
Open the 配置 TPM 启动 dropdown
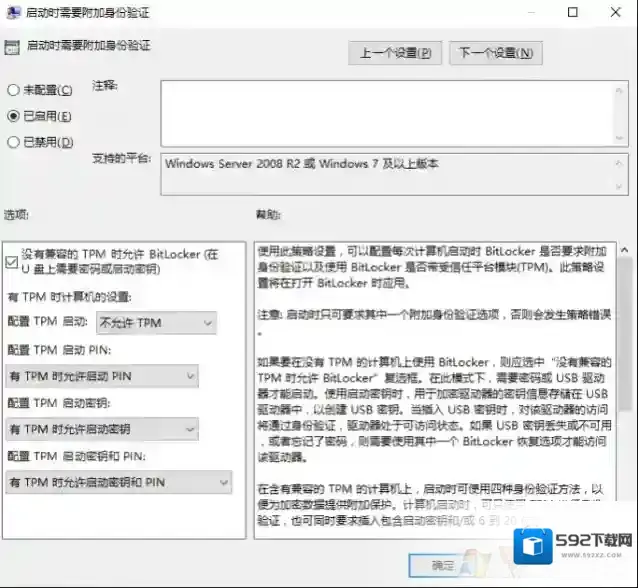tap(155, 323)
